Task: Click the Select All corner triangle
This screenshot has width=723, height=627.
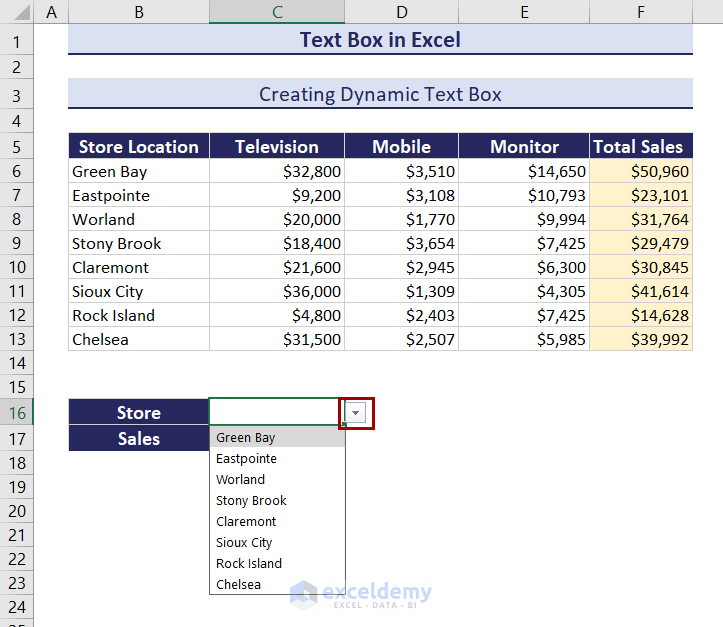Action: tap(17, 12)
